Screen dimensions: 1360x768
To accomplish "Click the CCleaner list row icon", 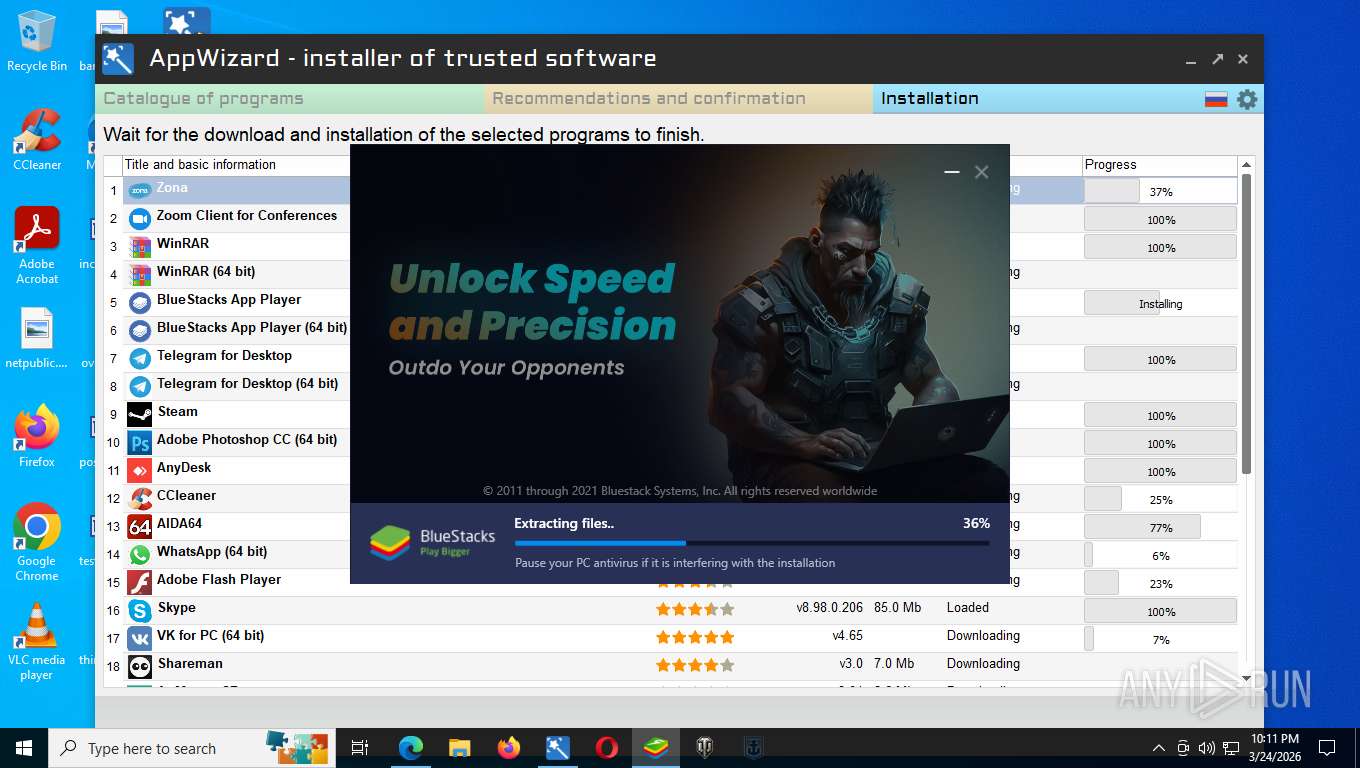I will point(140,498).
